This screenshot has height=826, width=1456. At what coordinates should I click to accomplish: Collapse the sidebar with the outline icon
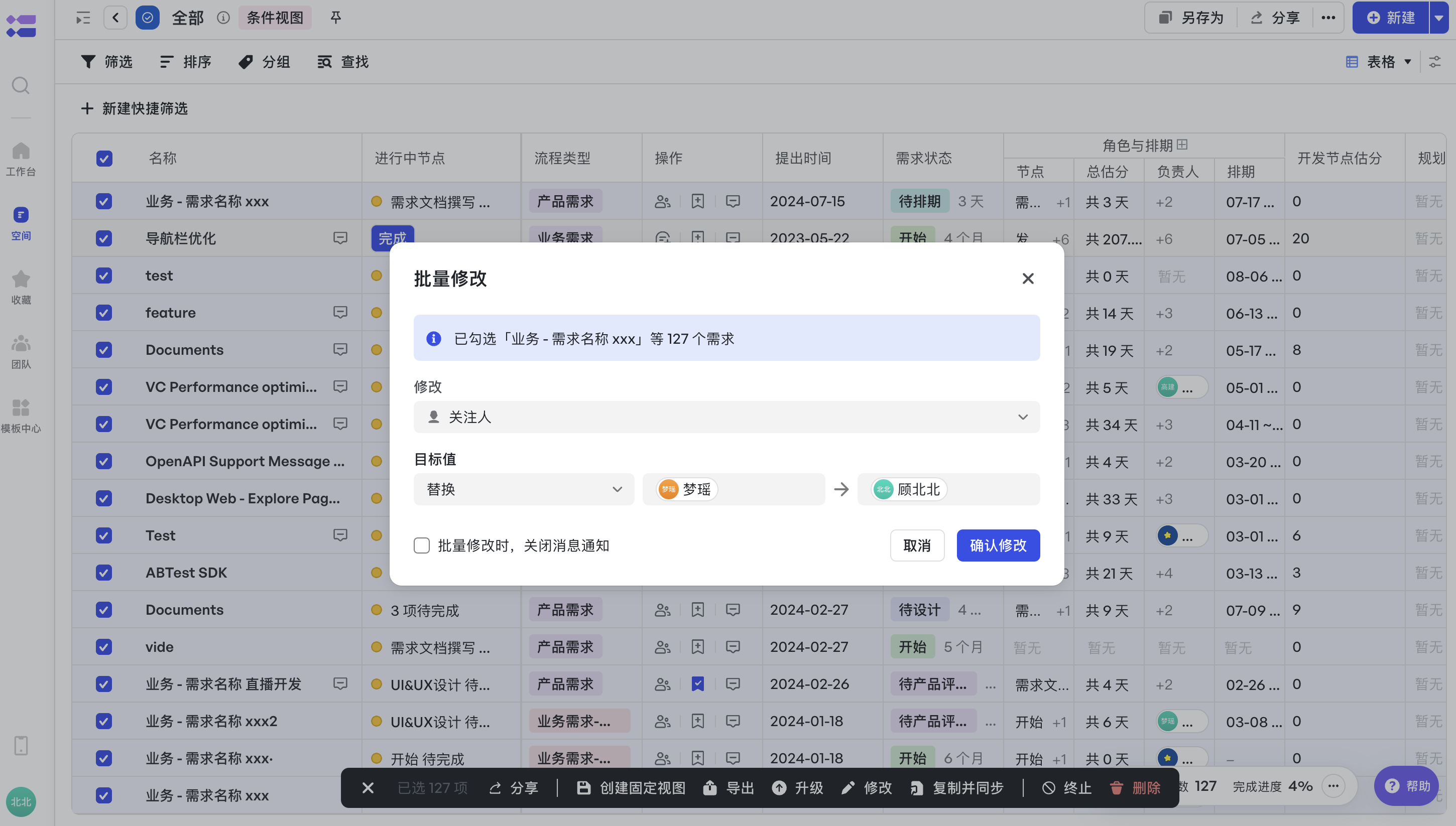point(83,18)
